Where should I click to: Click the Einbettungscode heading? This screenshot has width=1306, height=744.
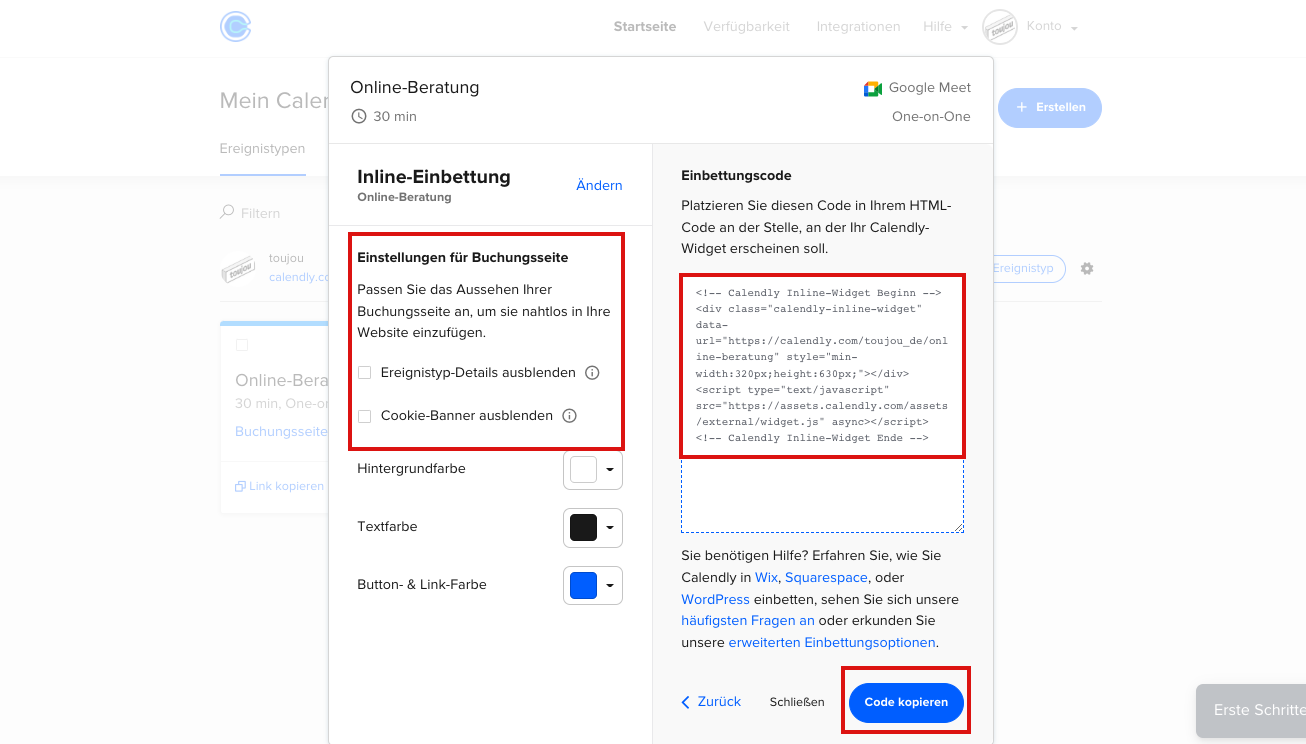(x=736, y=175)
